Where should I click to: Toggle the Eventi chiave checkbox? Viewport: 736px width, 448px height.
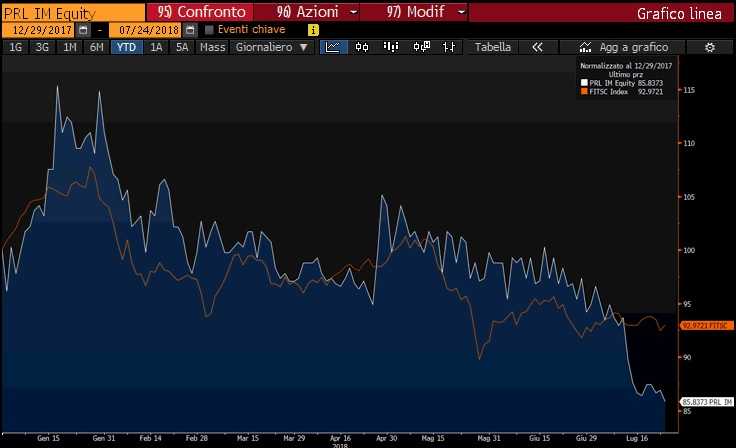209,30
